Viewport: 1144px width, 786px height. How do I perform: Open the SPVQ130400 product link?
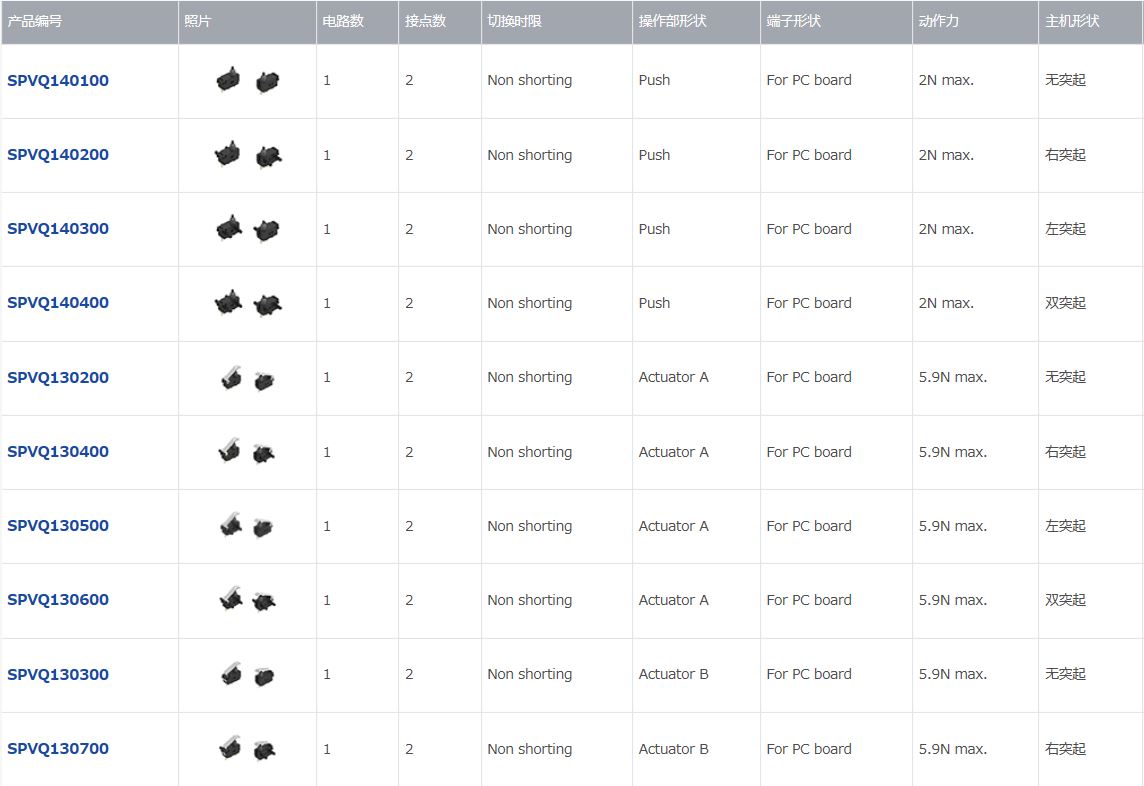[x=58, y=451]
